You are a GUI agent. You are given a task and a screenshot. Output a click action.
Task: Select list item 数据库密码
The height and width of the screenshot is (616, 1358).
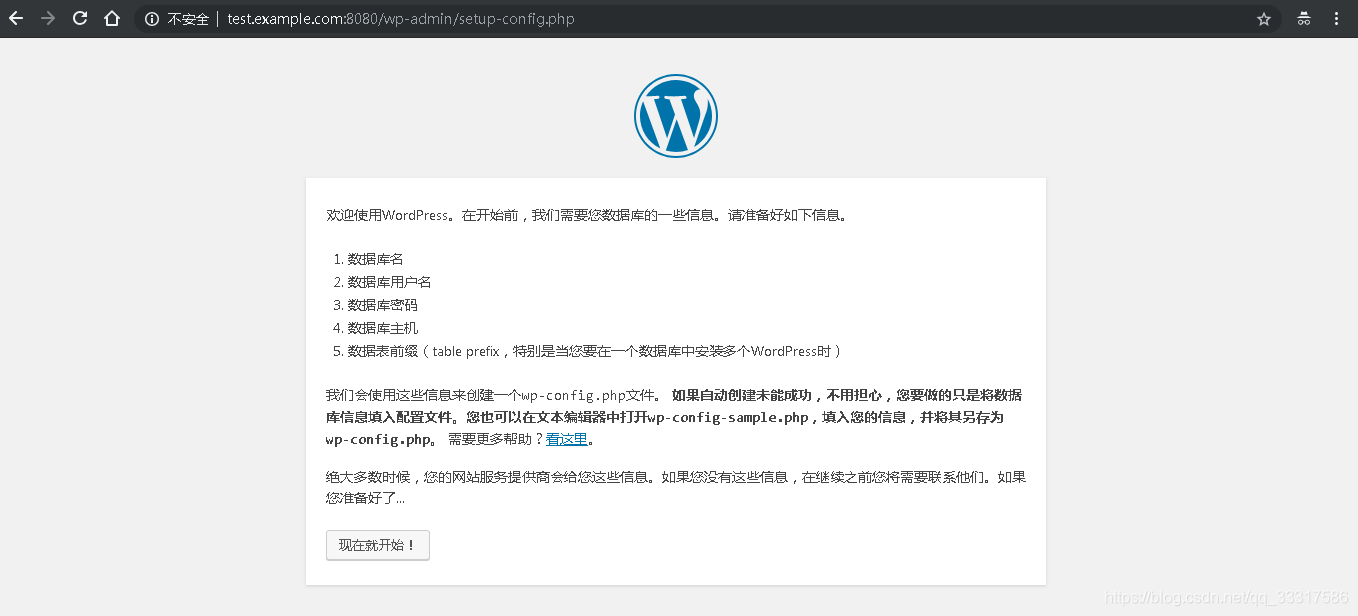coord(382,305)
